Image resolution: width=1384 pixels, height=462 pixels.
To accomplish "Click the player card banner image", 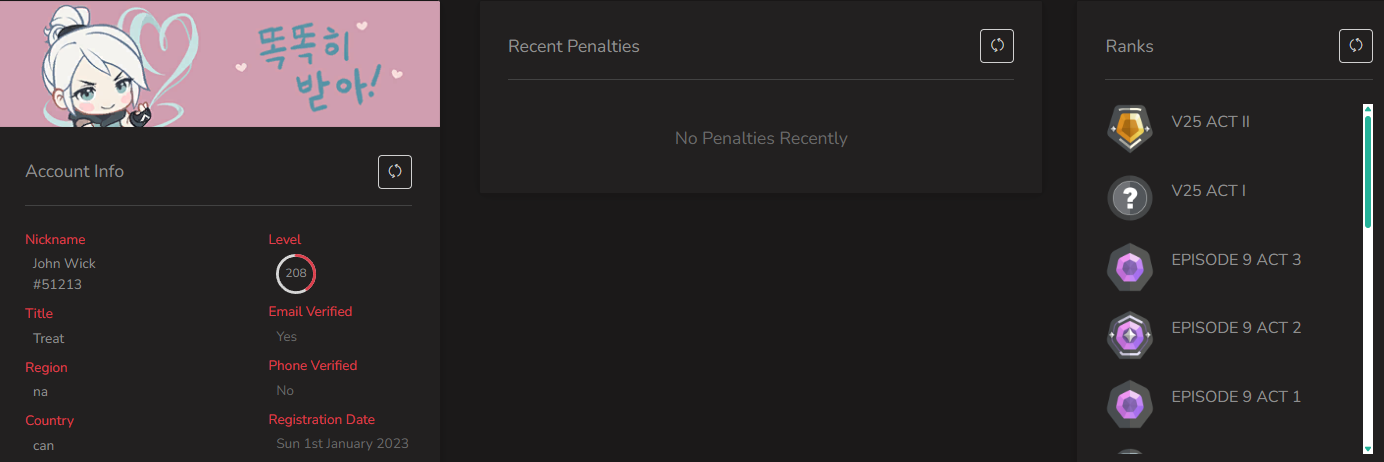I will pyautogui.click(x=220, y=64).
